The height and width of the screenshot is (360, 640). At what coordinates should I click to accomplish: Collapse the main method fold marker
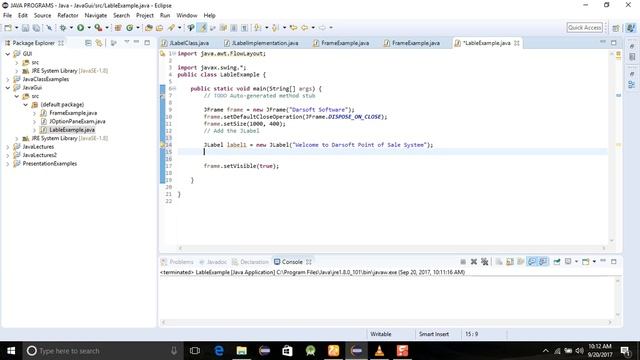click(174, 89)
